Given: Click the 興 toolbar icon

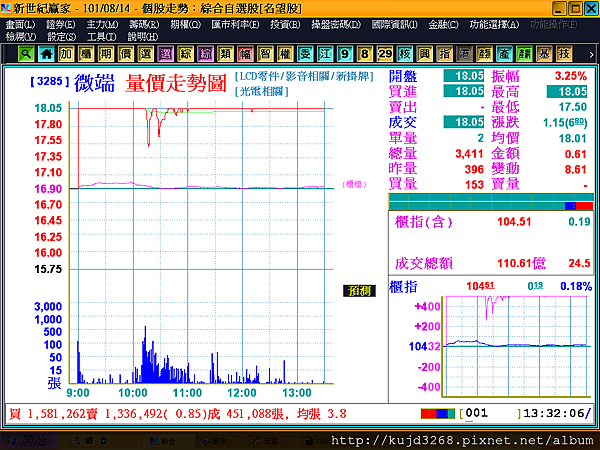Looking at the screenshot, I should [424, 54].
